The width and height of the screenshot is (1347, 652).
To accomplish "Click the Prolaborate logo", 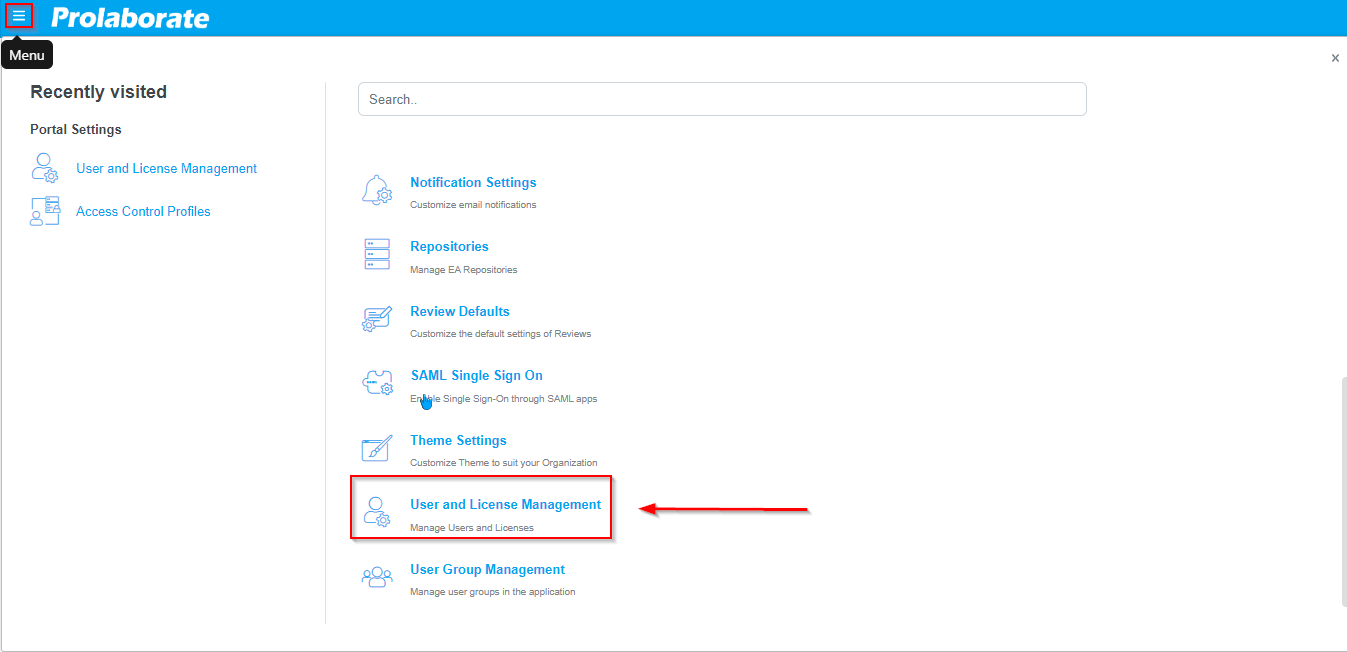I will pyautogui.click(x=130, y=17).
